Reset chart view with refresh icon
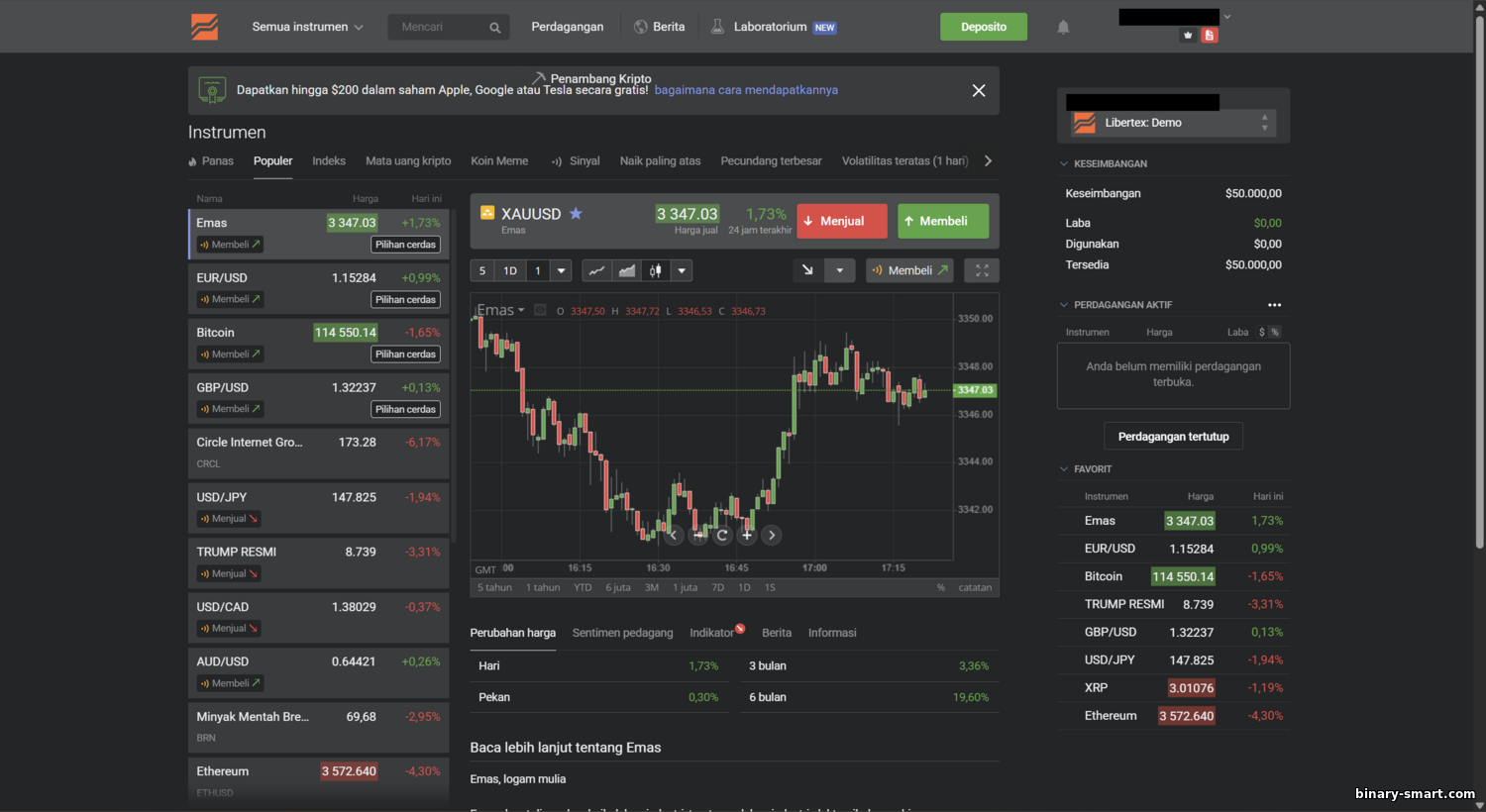The height and width of the screenshot is (812, 1486). pos(722,535)
